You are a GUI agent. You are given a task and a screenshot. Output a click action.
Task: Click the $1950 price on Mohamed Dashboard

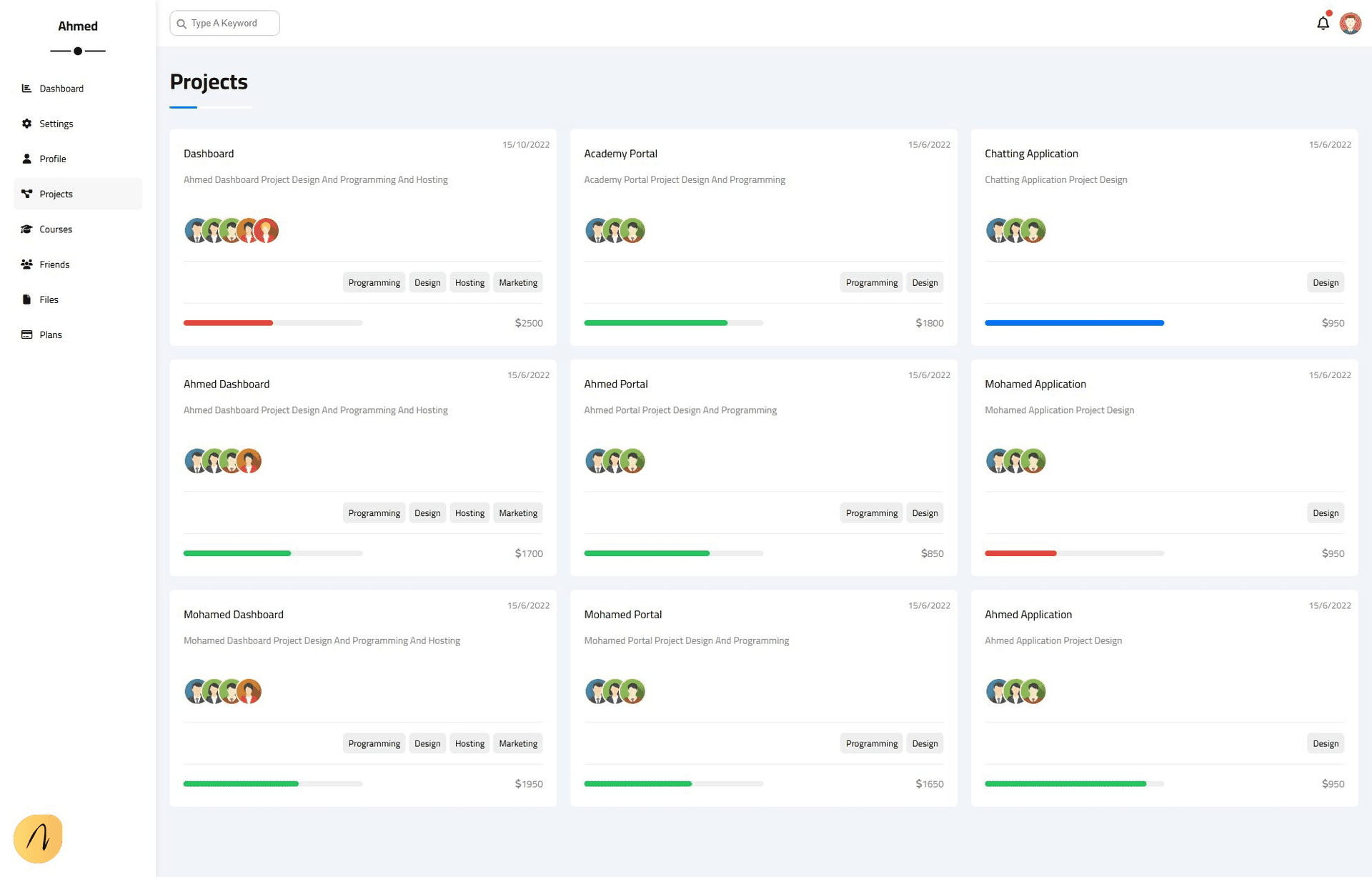pyautogui.click(x=529, y=783)
